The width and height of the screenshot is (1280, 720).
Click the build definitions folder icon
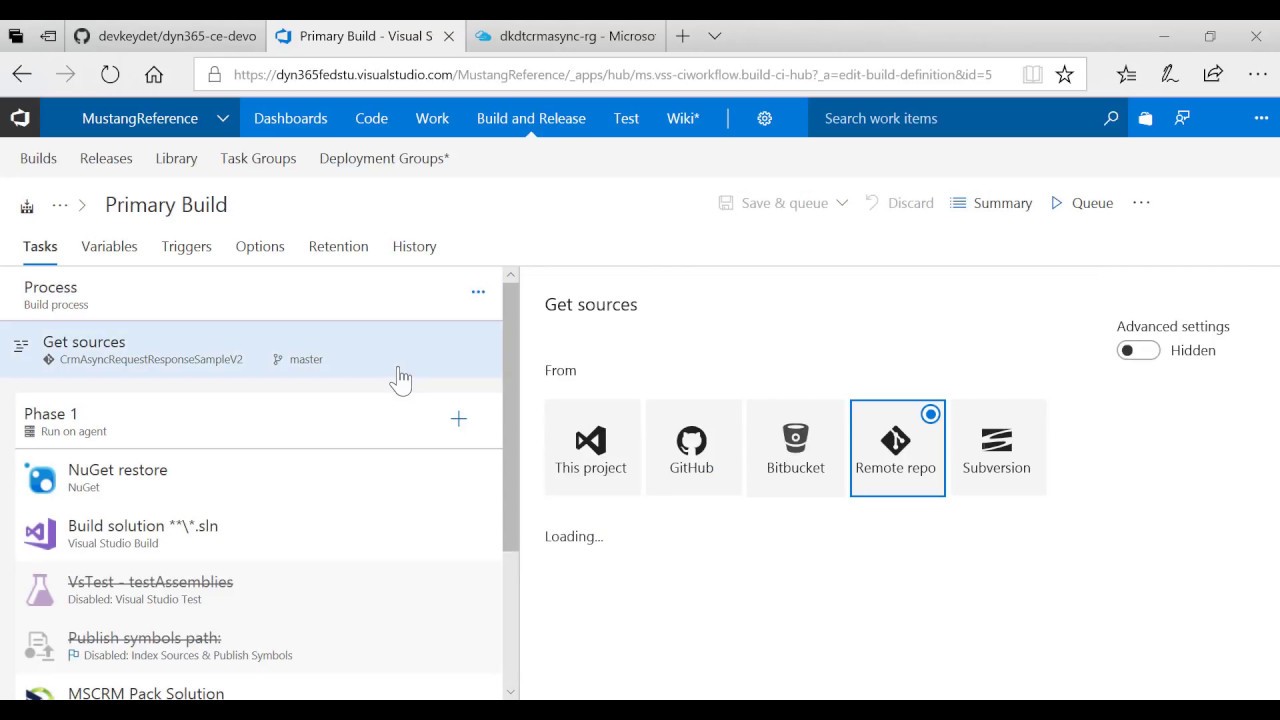point(27,206)
